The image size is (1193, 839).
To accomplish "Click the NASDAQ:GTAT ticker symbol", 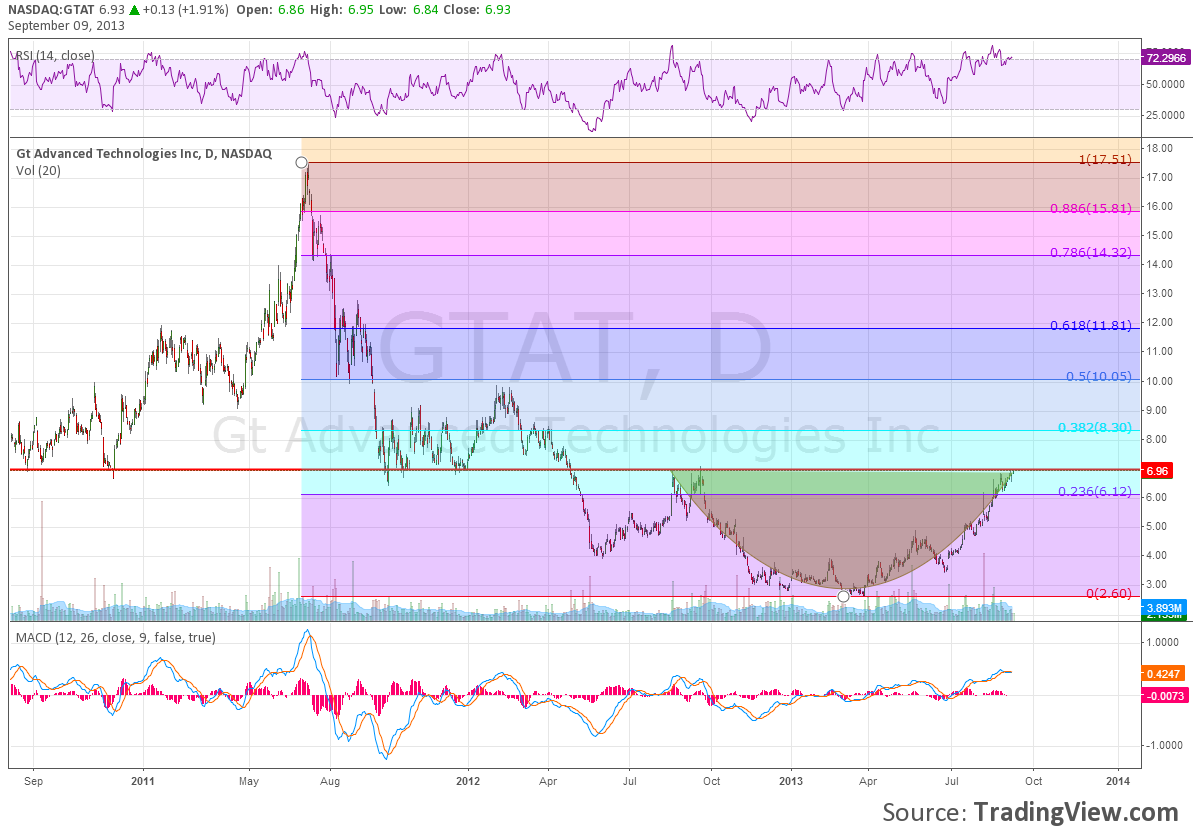I will tap(52, 10).
